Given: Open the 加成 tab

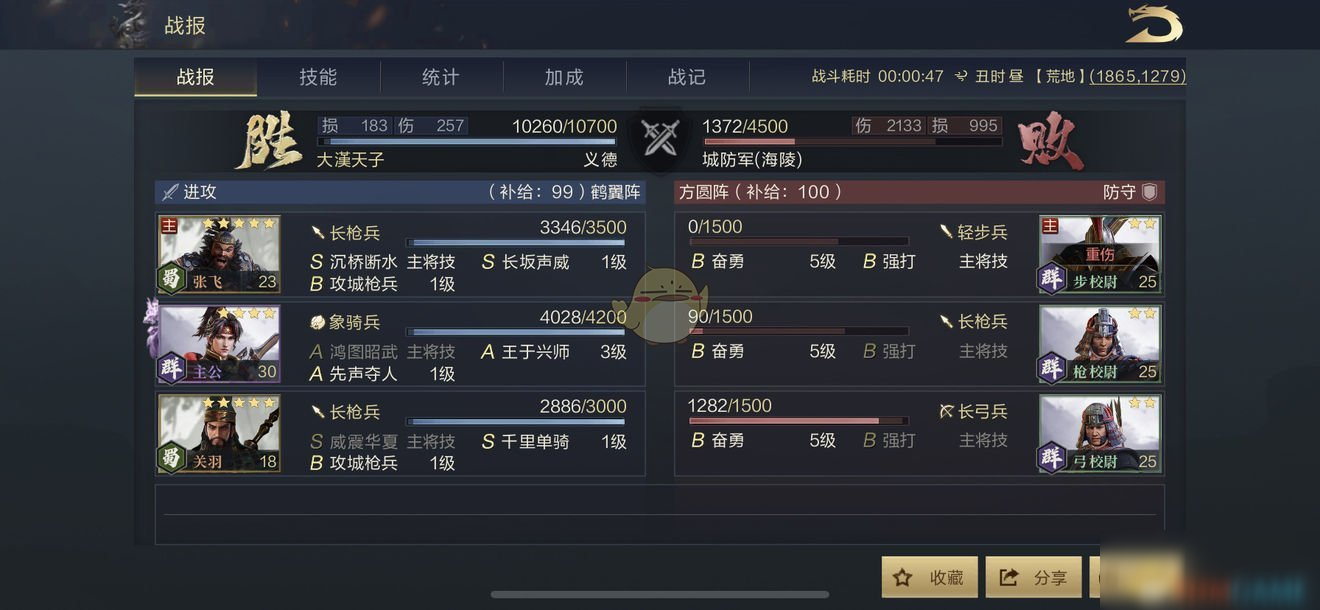Looking at the screenshot, I should (564, 77).
